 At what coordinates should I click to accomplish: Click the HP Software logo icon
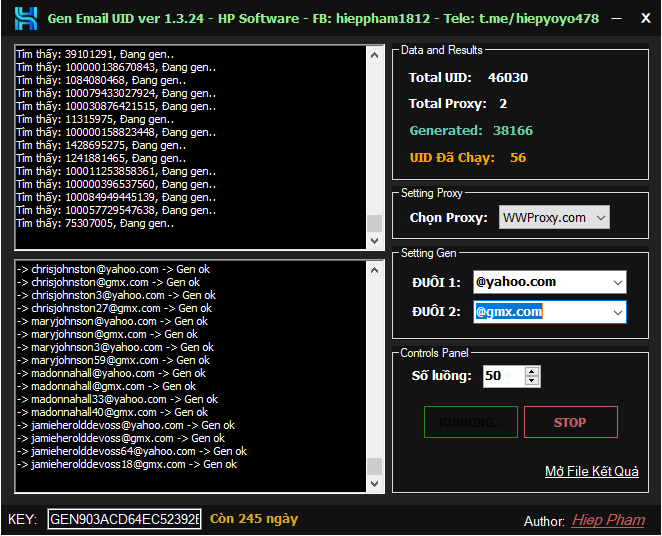click(x=25, y=19)
